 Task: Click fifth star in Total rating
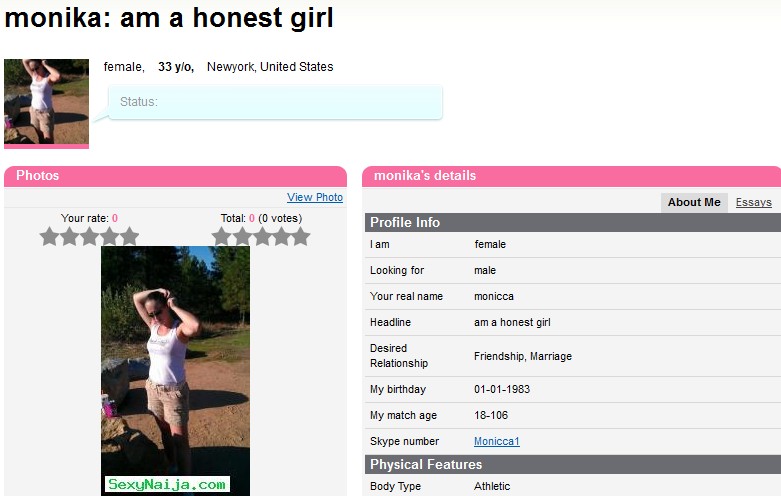tap(301, 237)
